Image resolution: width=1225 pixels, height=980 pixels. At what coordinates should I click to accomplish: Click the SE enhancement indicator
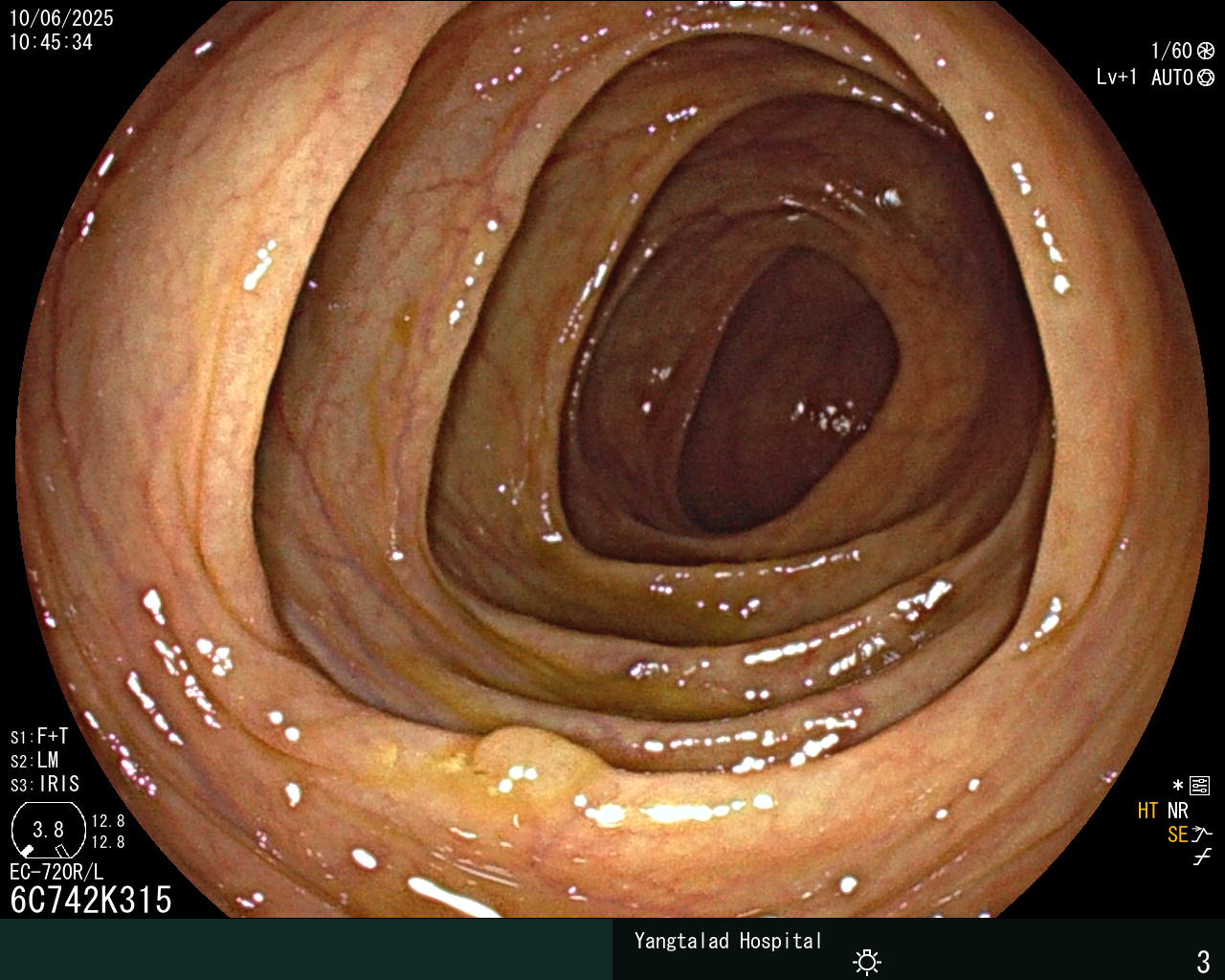(x=1178, y=835)
